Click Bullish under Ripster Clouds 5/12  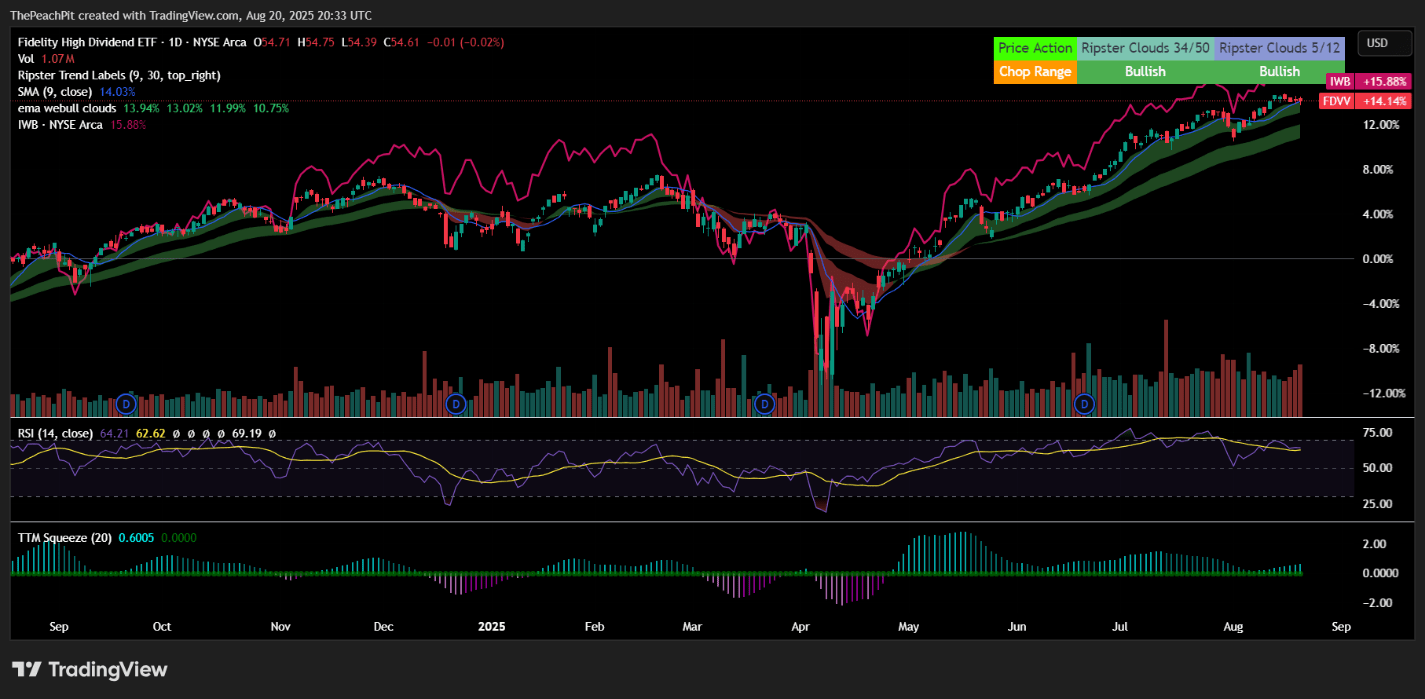pos(1279,71)
